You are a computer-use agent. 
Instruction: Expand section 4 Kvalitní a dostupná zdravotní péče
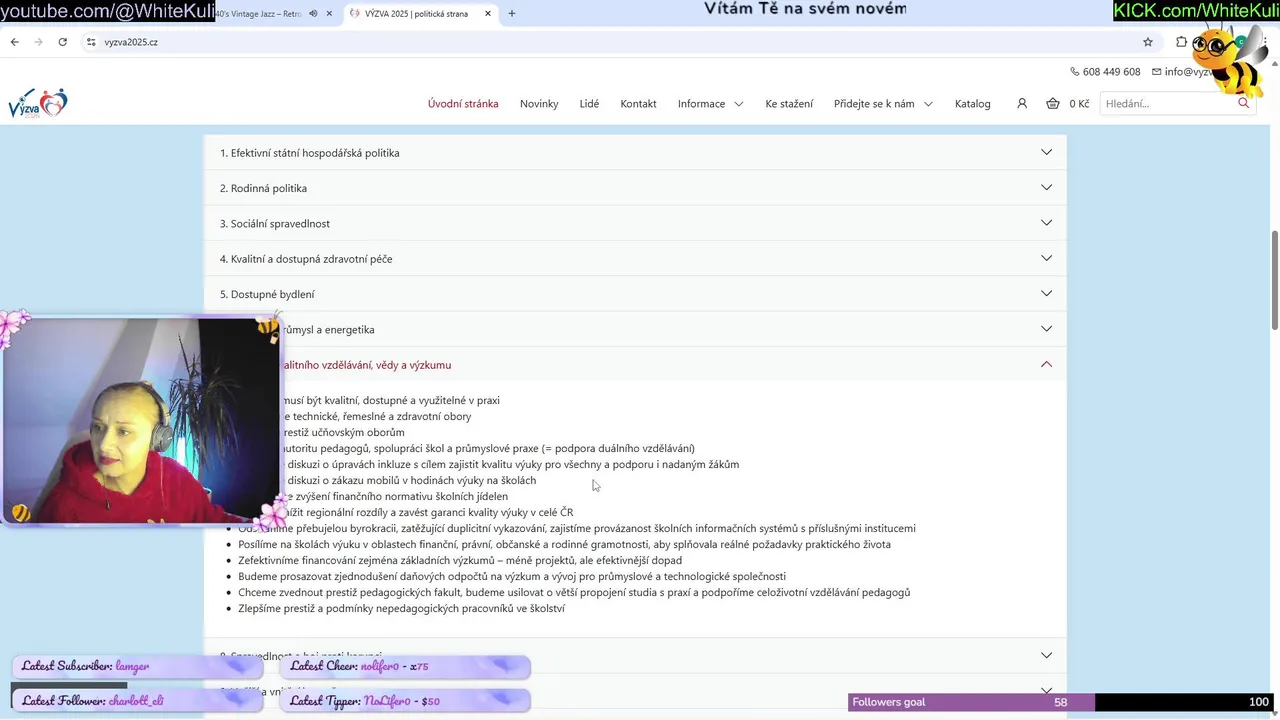click(x=635, y=258)
